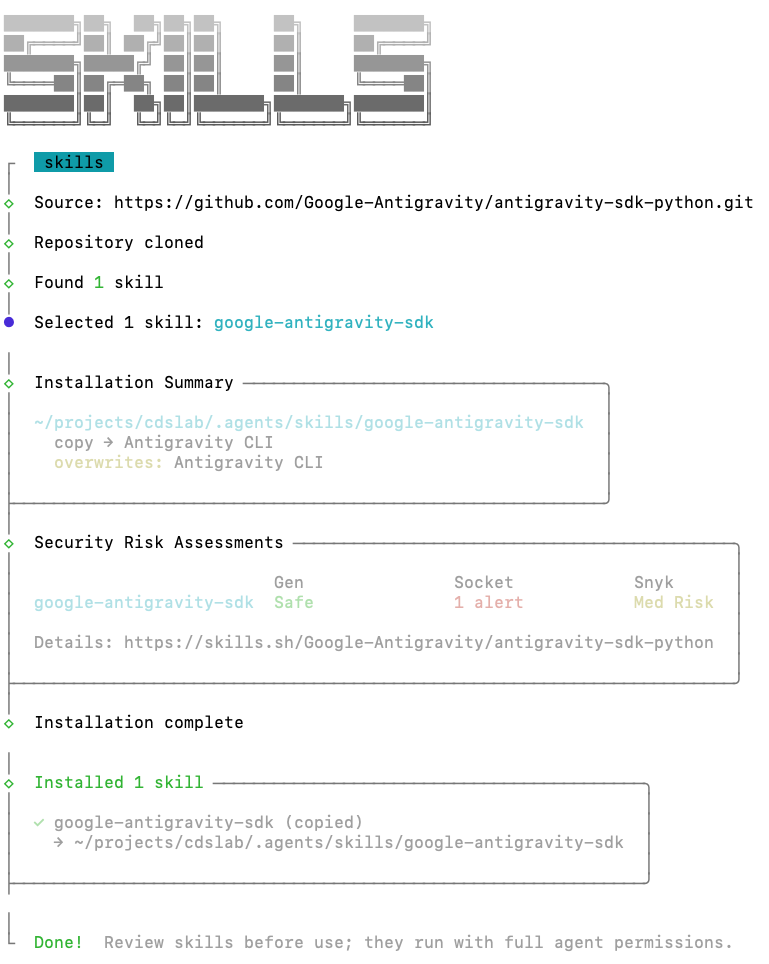Click the green Done! text
The image size is (769, 964).
(58, 942)
